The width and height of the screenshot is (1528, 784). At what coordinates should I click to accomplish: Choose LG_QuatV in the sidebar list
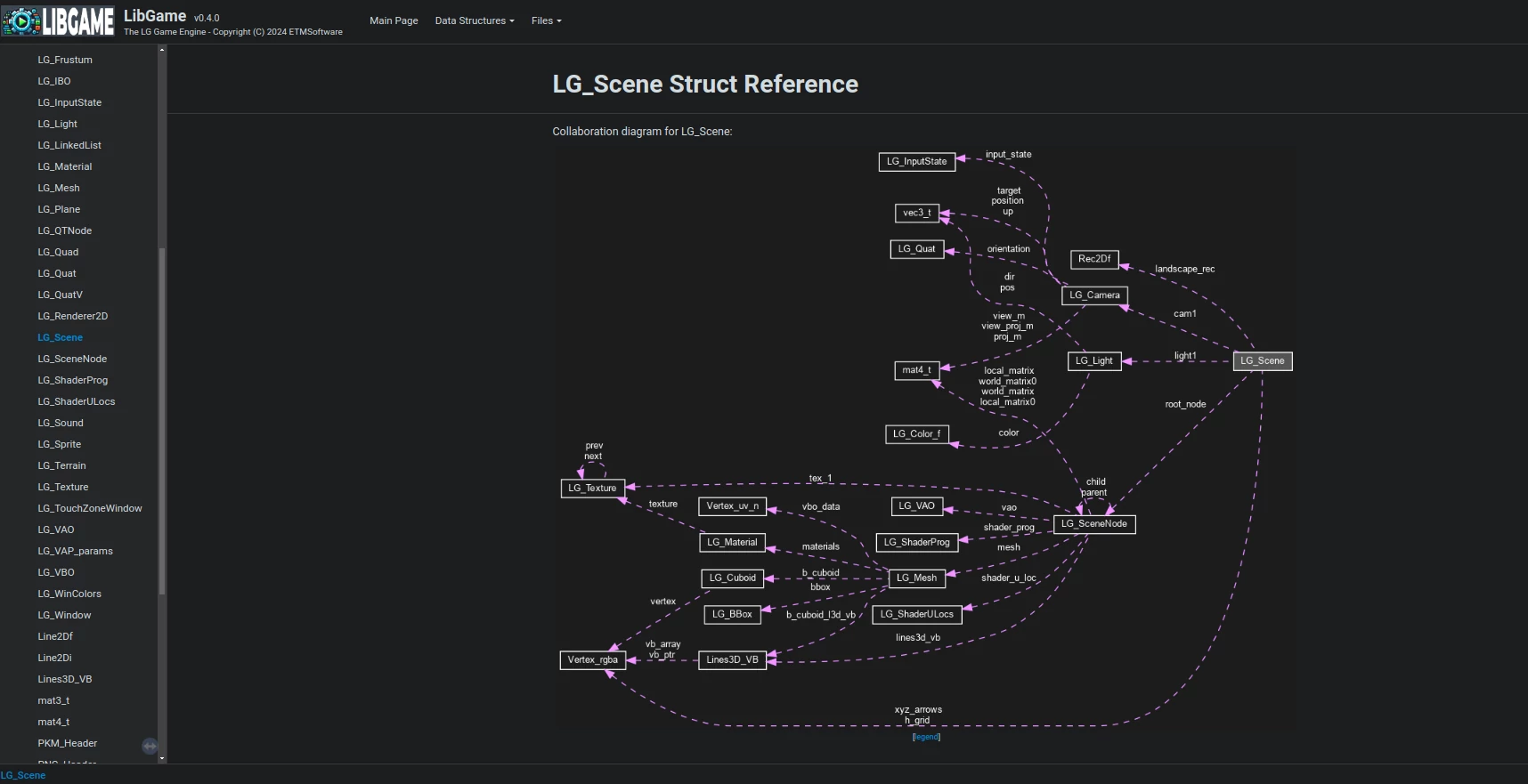pos(60,295)
